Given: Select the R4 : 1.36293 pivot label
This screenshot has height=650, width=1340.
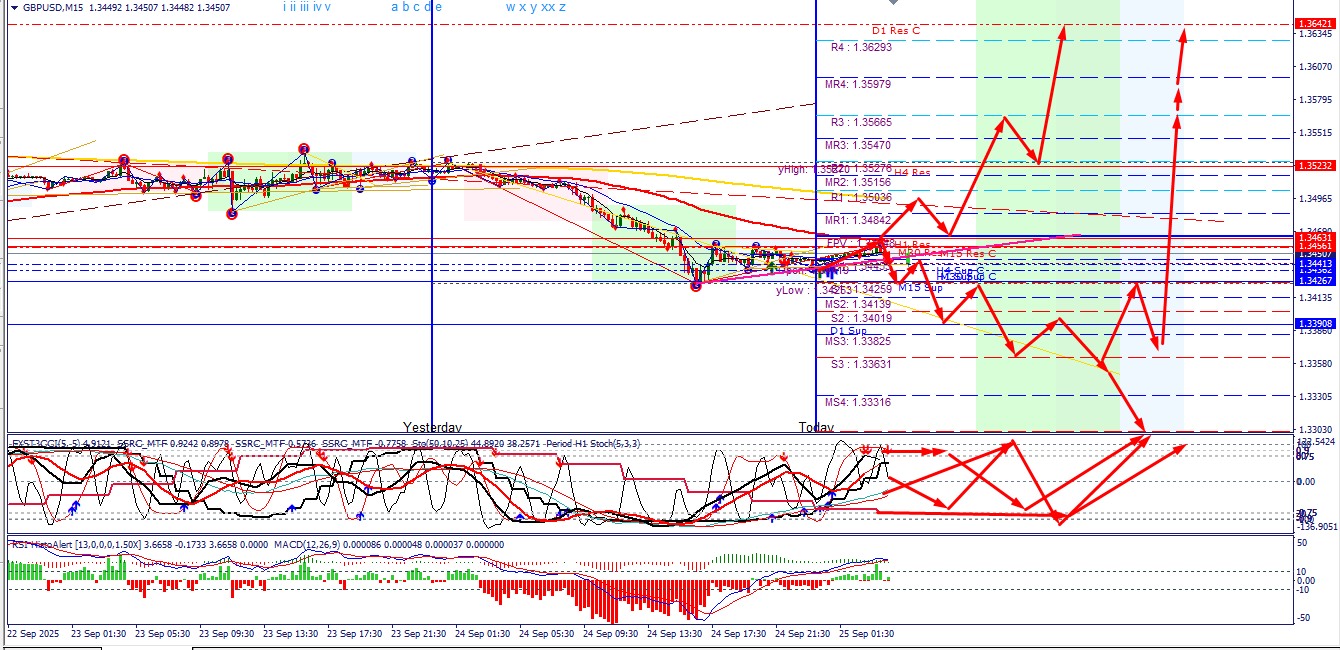Looking at the screenshot, I should point(861,47).
